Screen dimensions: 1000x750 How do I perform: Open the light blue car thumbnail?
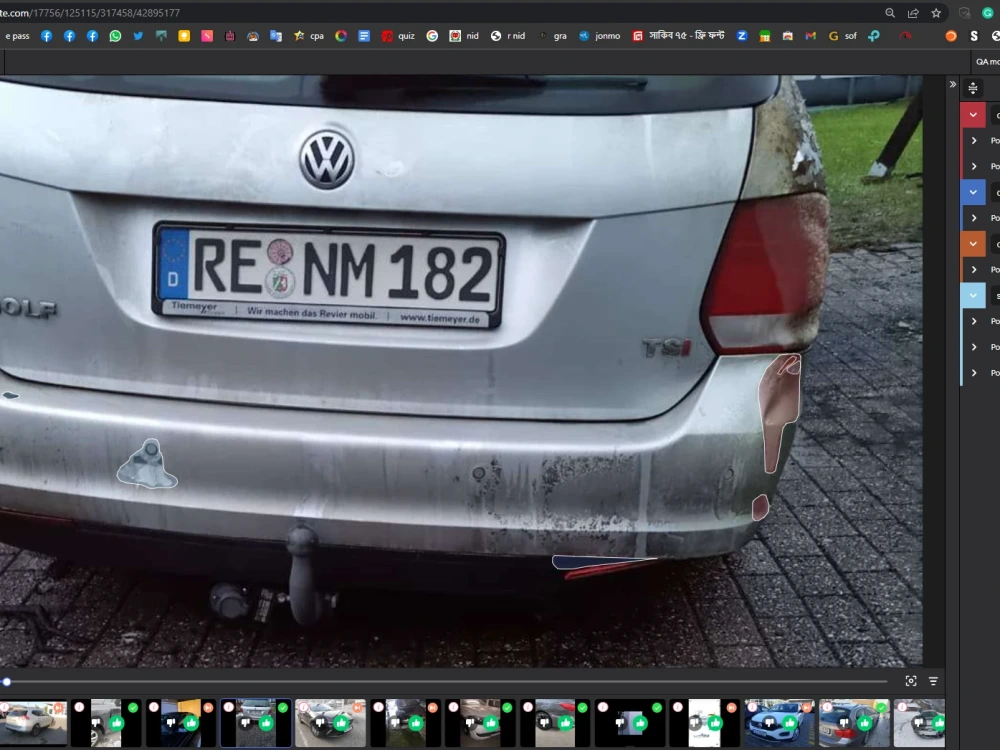[779, 723]
